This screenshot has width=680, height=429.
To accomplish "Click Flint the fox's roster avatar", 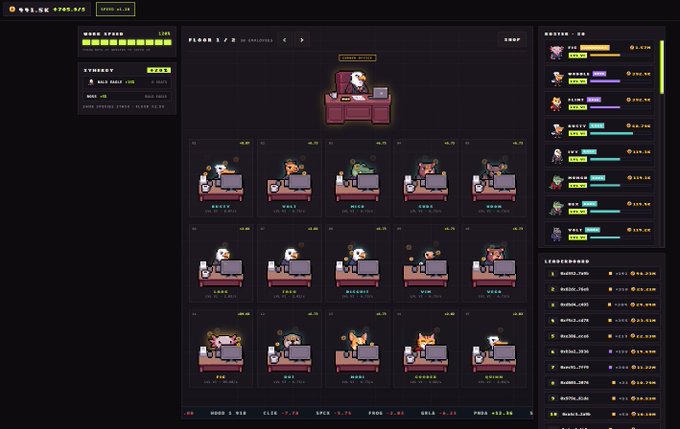I will (x=556, y=104).
